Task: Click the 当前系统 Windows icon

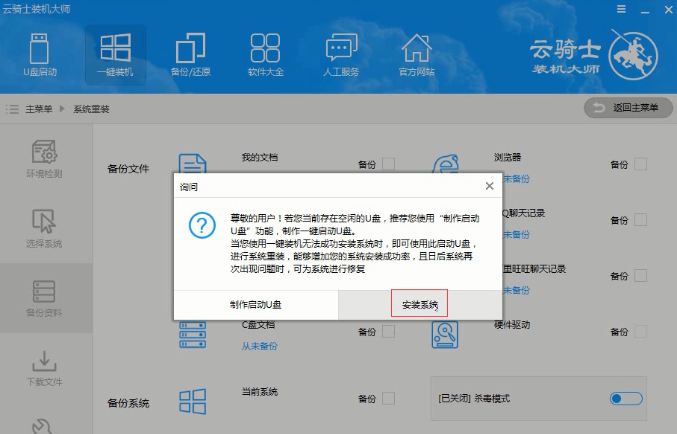Action: (193, 401)
